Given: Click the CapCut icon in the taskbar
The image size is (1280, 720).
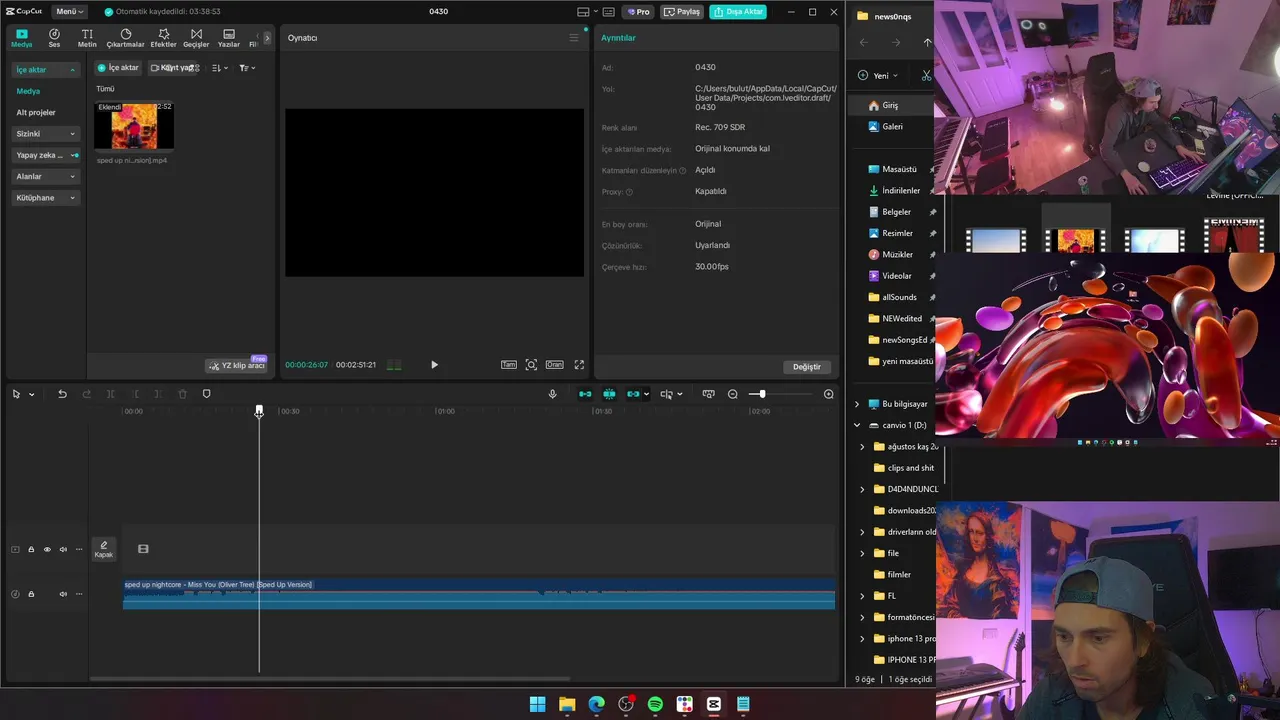Looking at the screenshot, I should coord(714,704).
